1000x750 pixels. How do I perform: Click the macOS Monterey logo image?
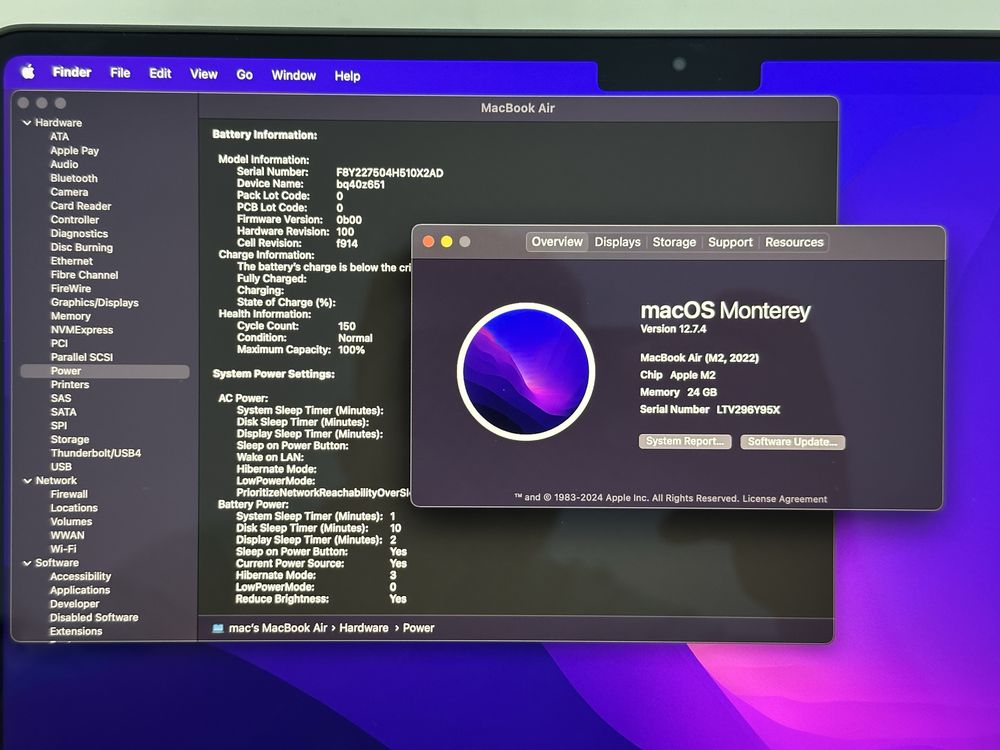[x=526, y=371]
